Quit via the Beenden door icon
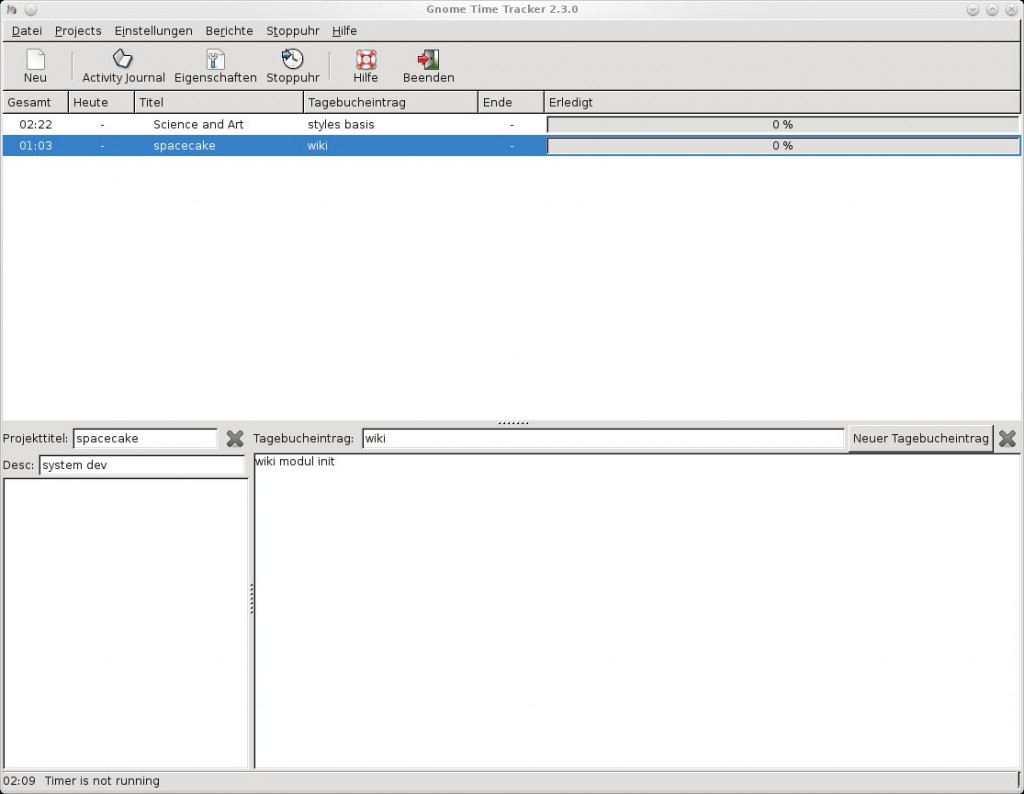This screenshot has height=794, width=1024. click(x=428, y=62)
